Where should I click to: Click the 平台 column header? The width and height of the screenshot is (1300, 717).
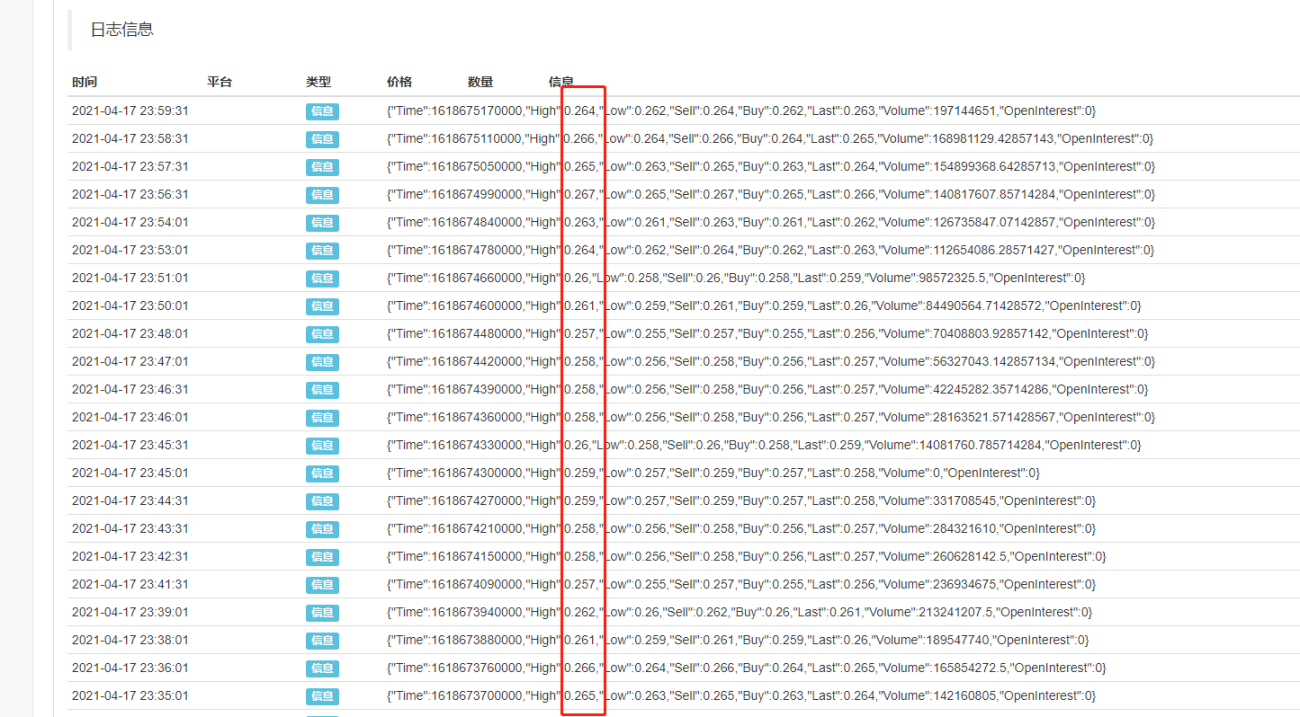tap(219, 82)
